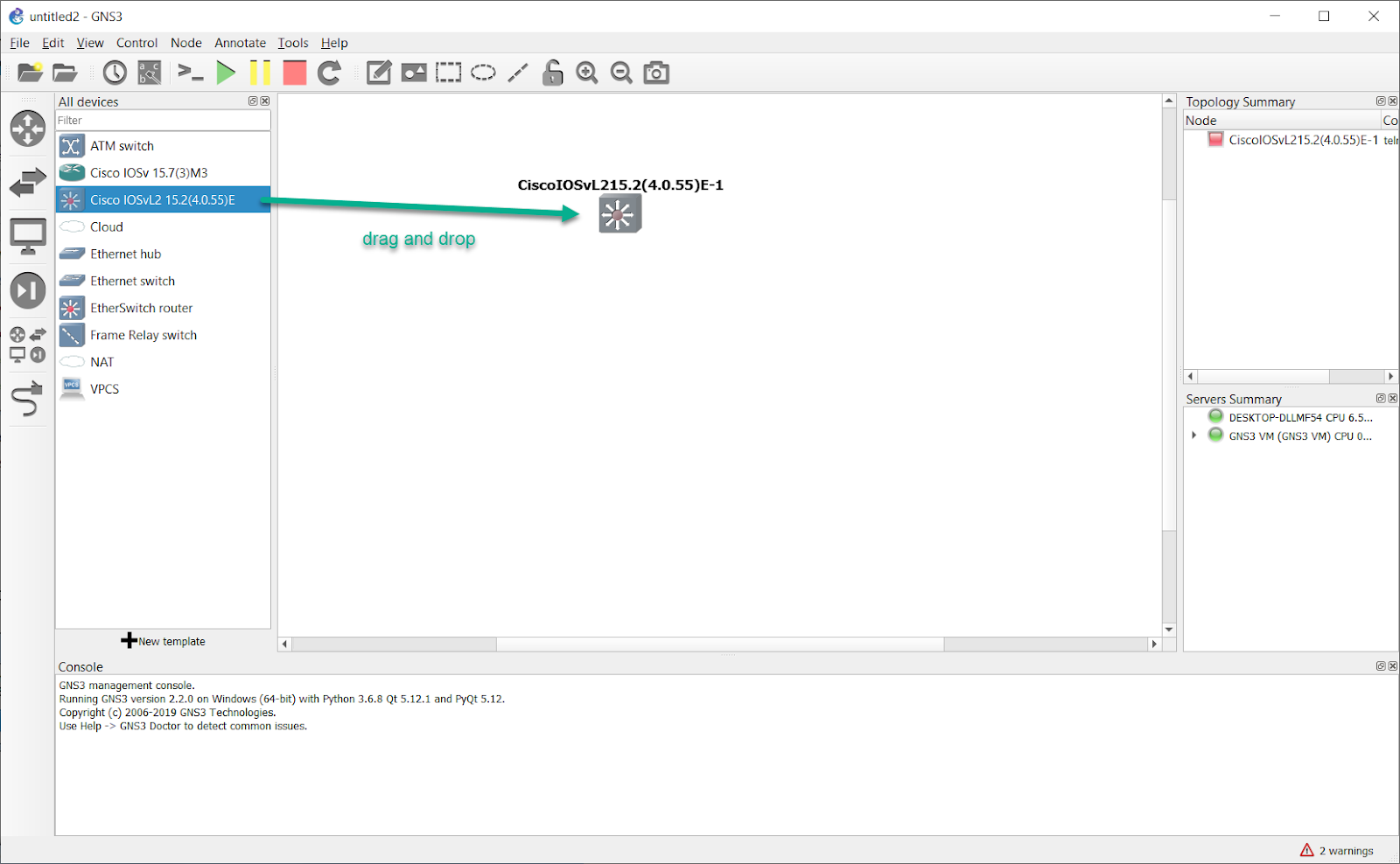Open the Annotate menu
1400x864 pixels.
coord(241,43)
